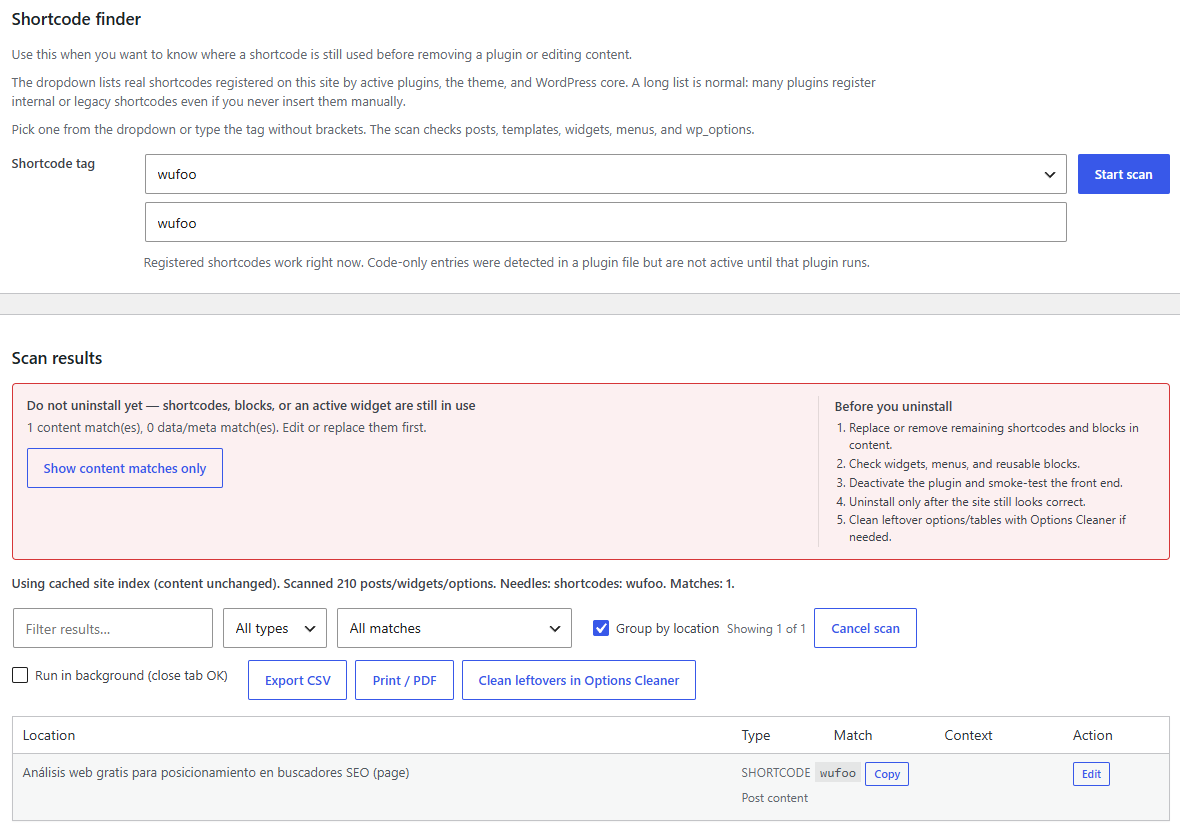
Task: Copy the wufoo shortcode match
Action: (x=887, y=774)
